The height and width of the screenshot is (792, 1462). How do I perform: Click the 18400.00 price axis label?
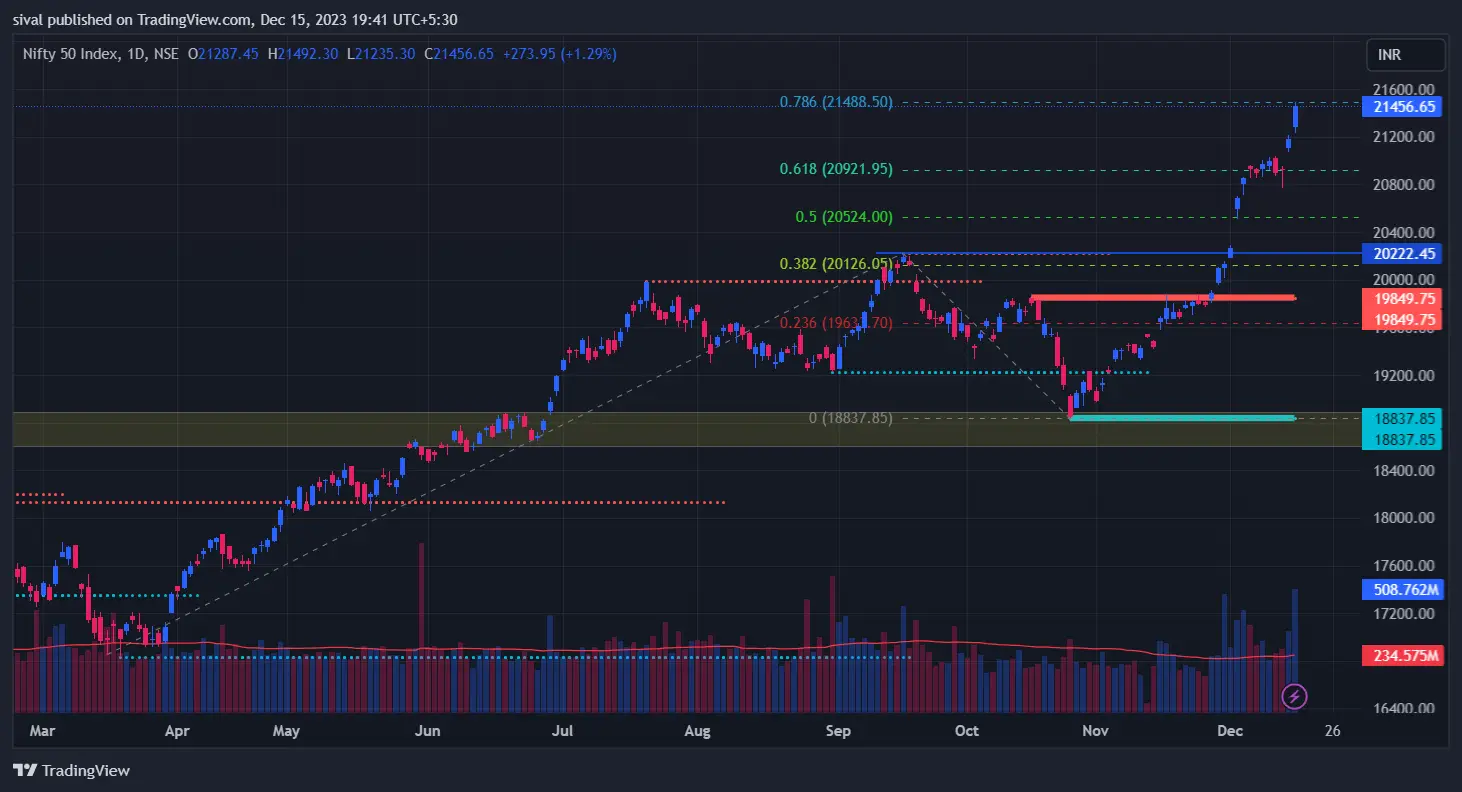1404,471
